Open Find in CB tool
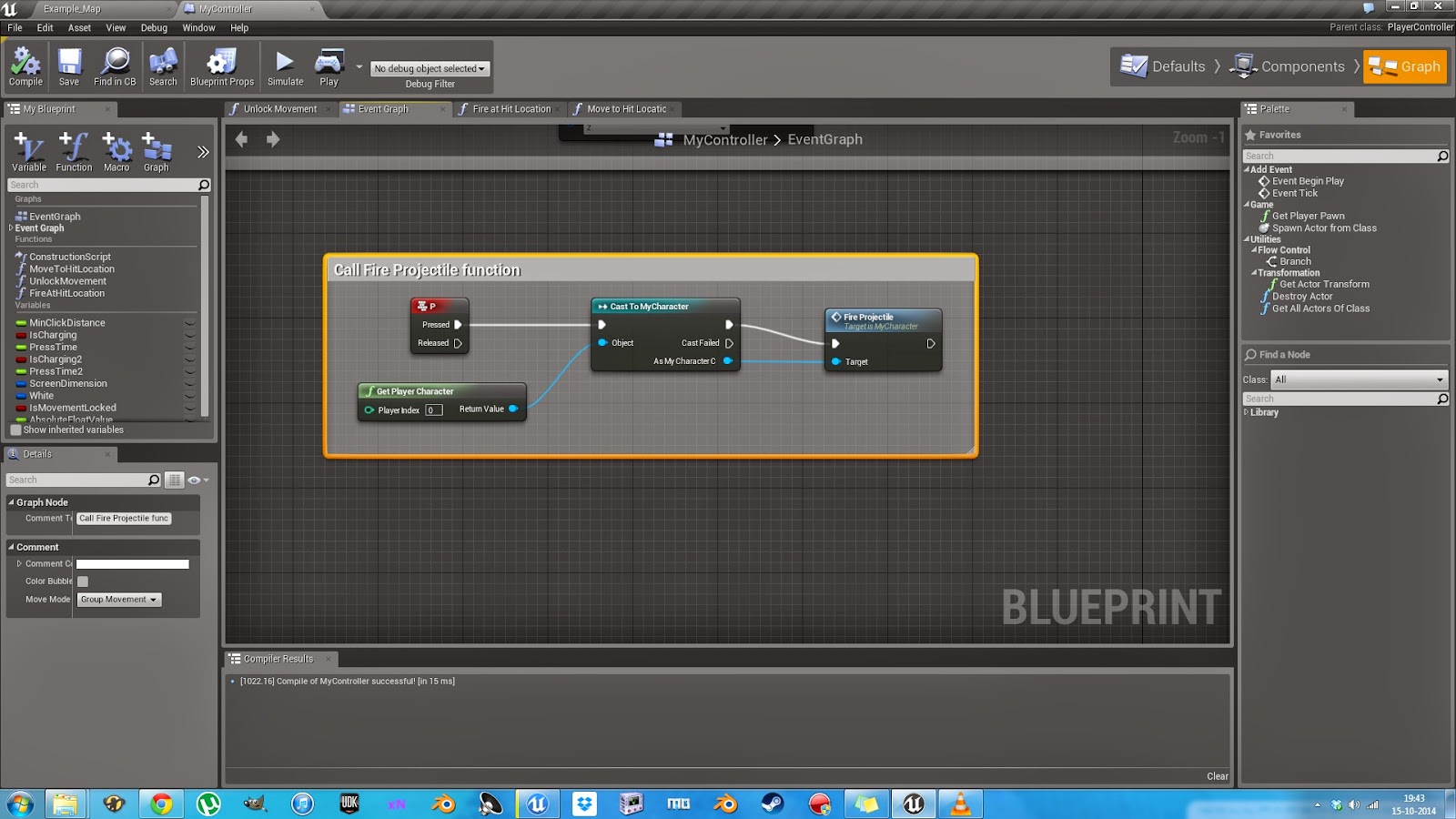 tap(115, 66)
